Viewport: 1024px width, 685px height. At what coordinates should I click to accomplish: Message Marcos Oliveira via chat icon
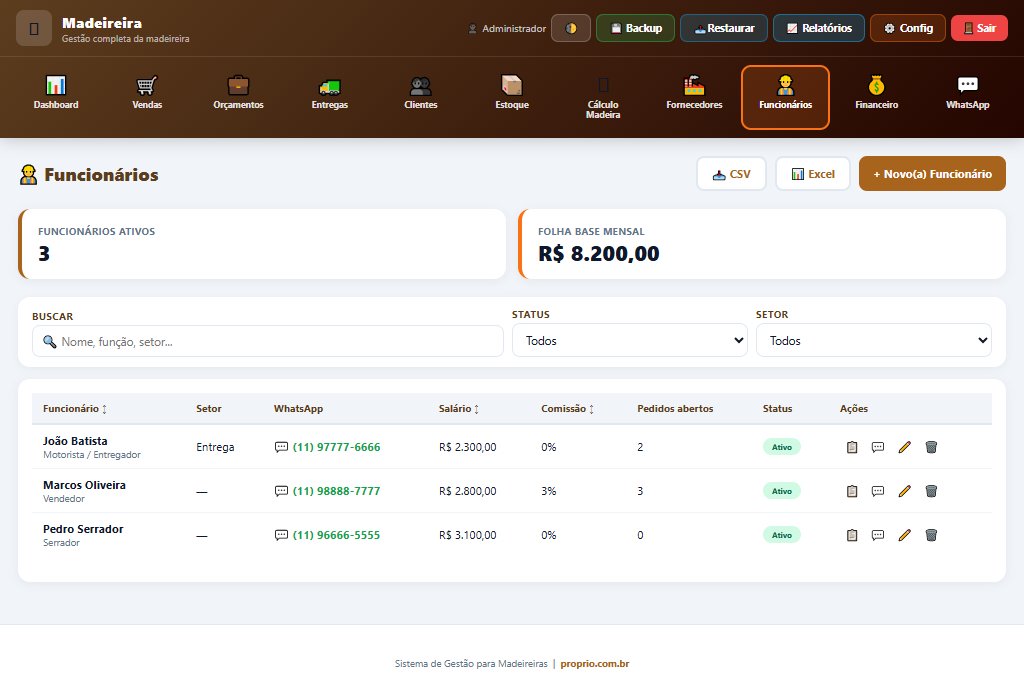[x=878, y=491]
